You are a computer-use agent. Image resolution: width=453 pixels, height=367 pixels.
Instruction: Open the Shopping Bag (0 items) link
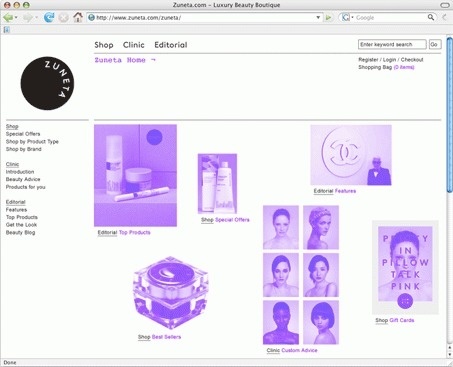pos(386,67)
